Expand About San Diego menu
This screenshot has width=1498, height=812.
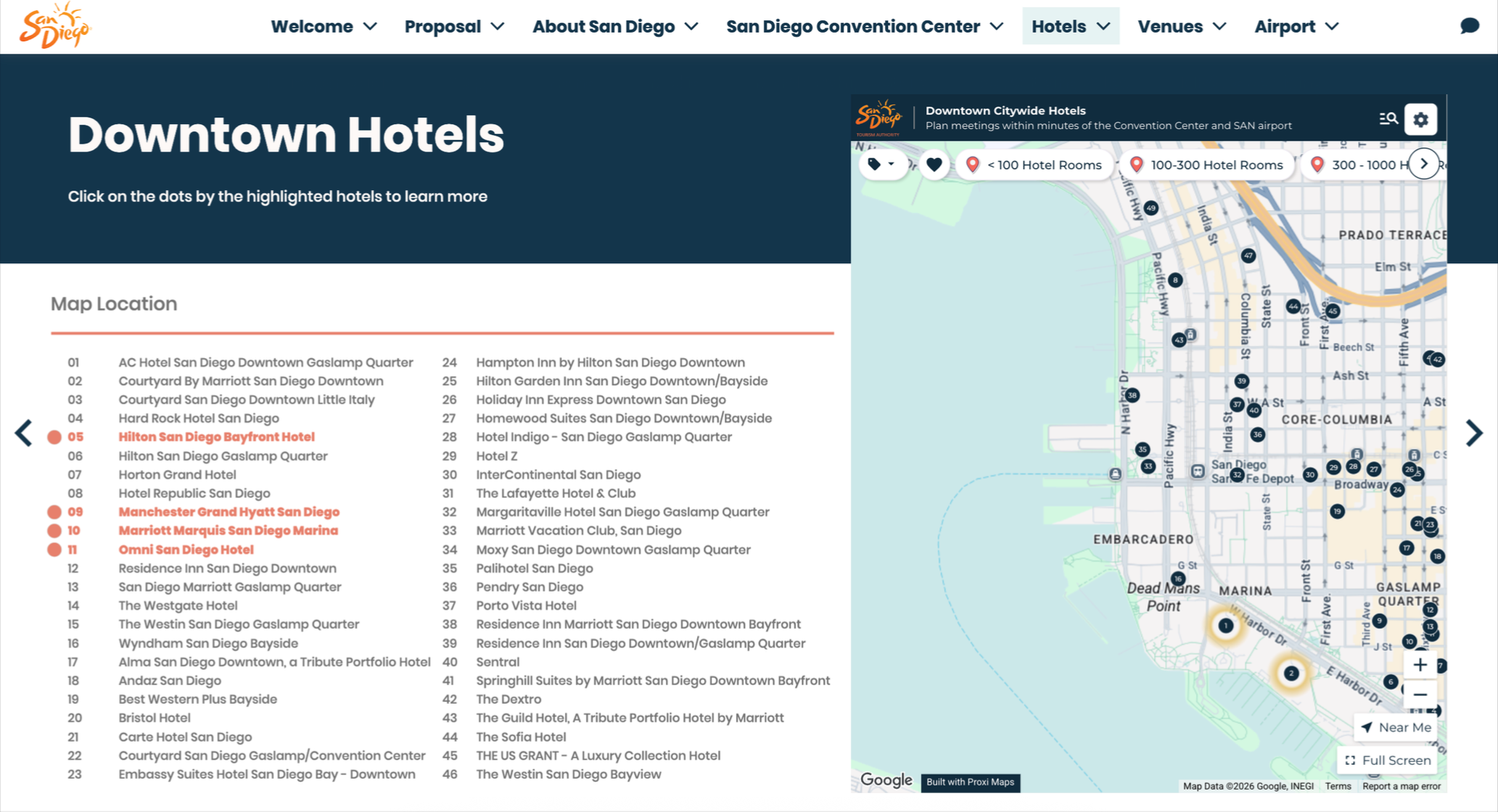click(x=615, y=26)
